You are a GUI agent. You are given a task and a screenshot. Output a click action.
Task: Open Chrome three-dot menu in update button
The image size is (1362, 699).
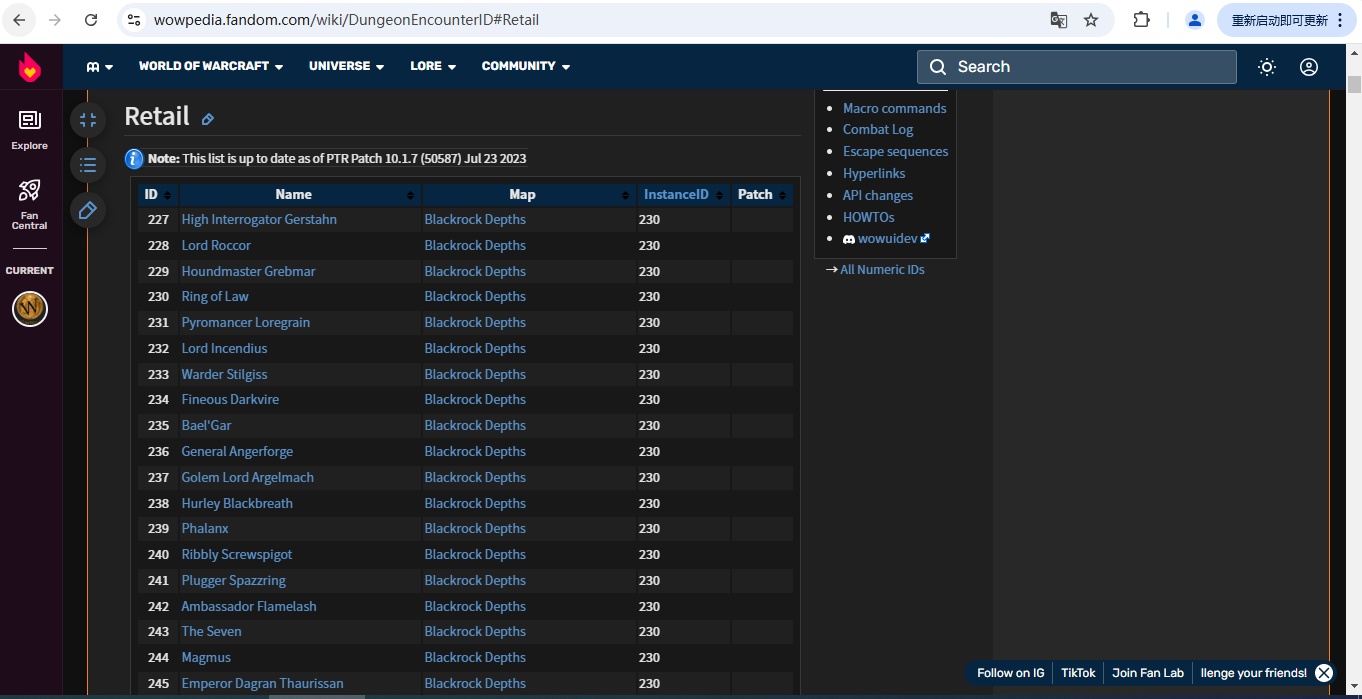coord(1340,20)
